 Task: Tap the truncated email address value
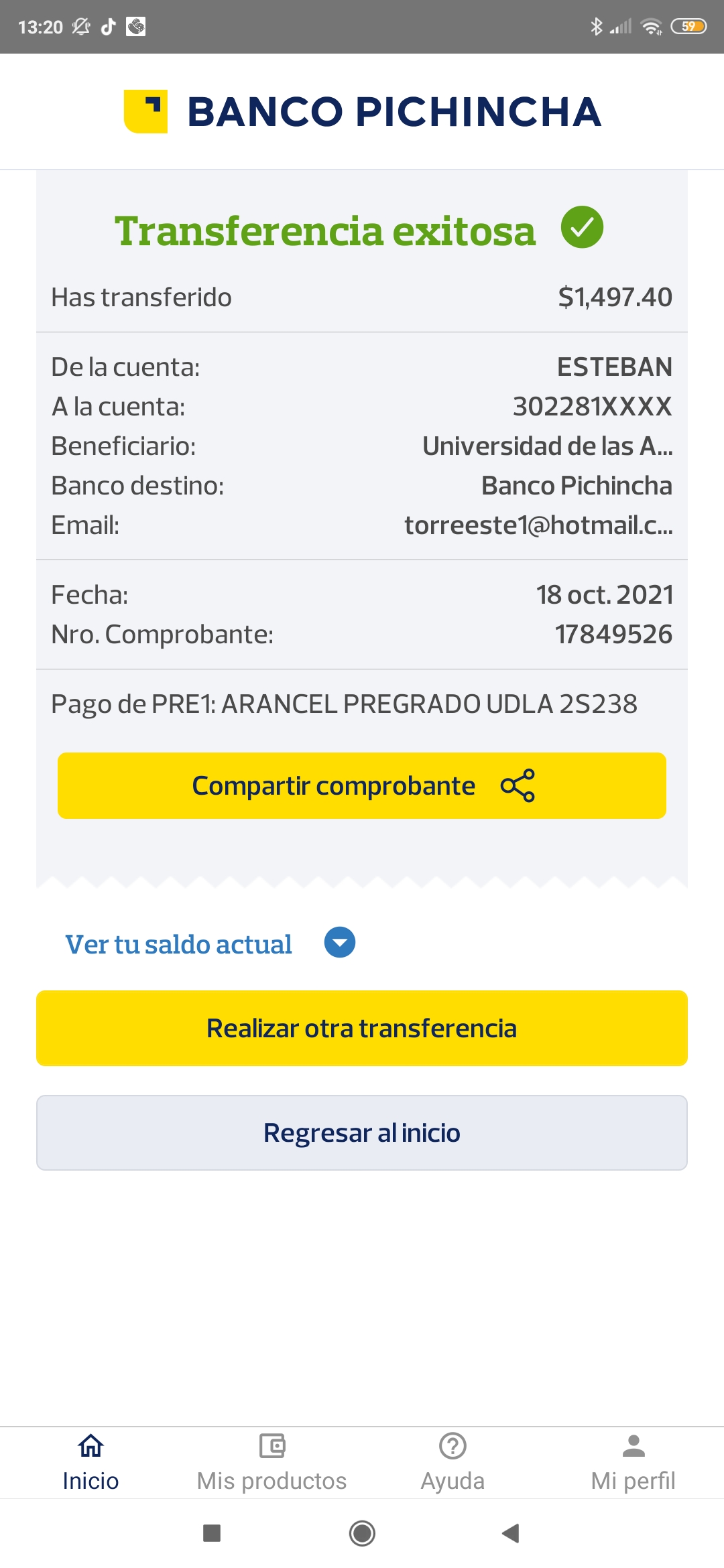(x=538, y=525)
